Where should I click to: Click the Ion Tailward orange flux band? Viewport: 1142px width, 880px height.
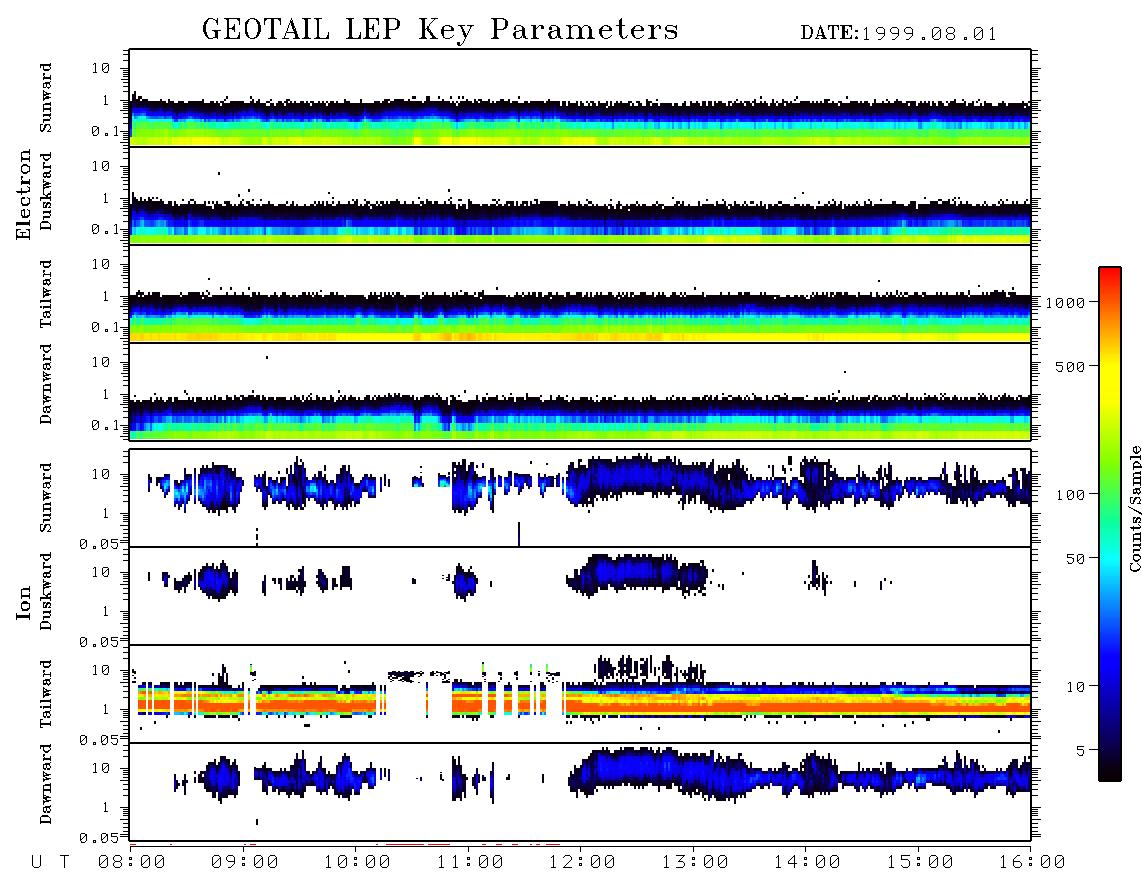coord(580,704)
